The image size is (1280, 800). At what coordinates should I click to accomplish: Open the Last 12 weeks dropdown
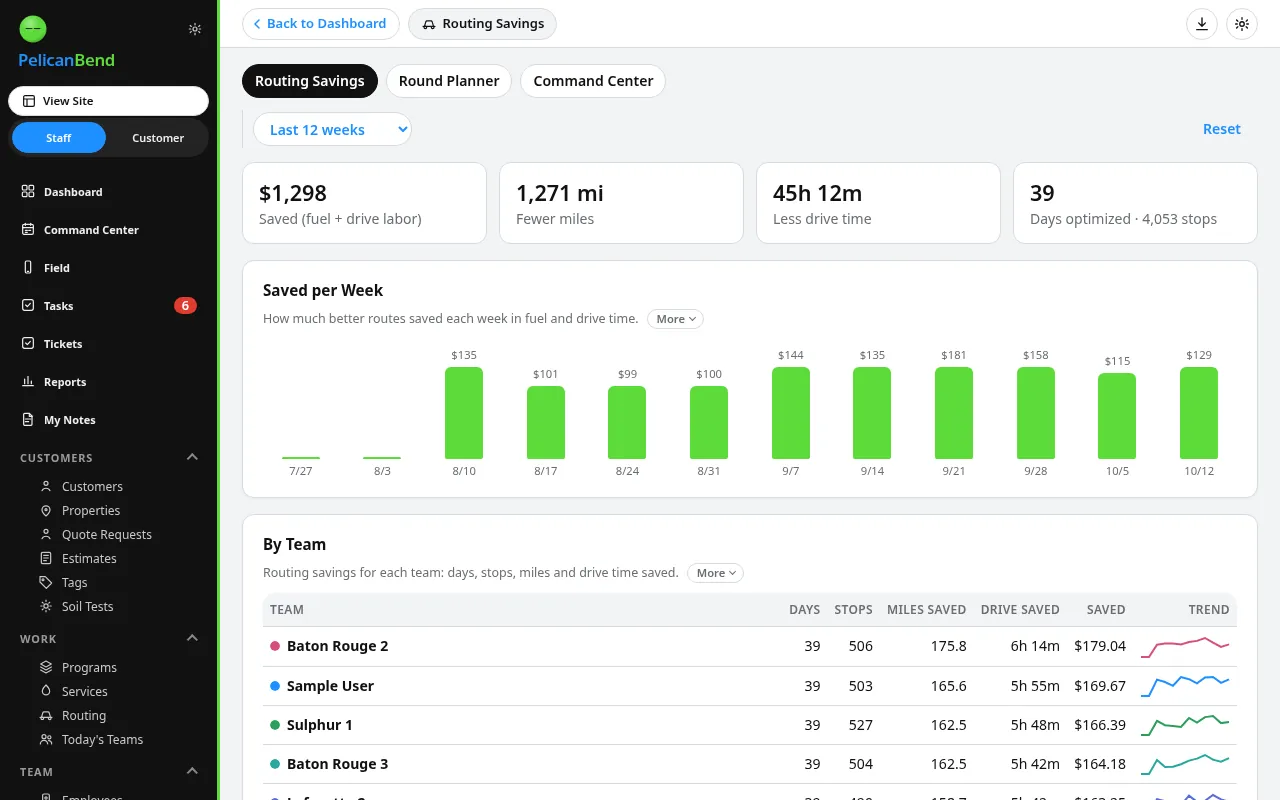(332, 129)
